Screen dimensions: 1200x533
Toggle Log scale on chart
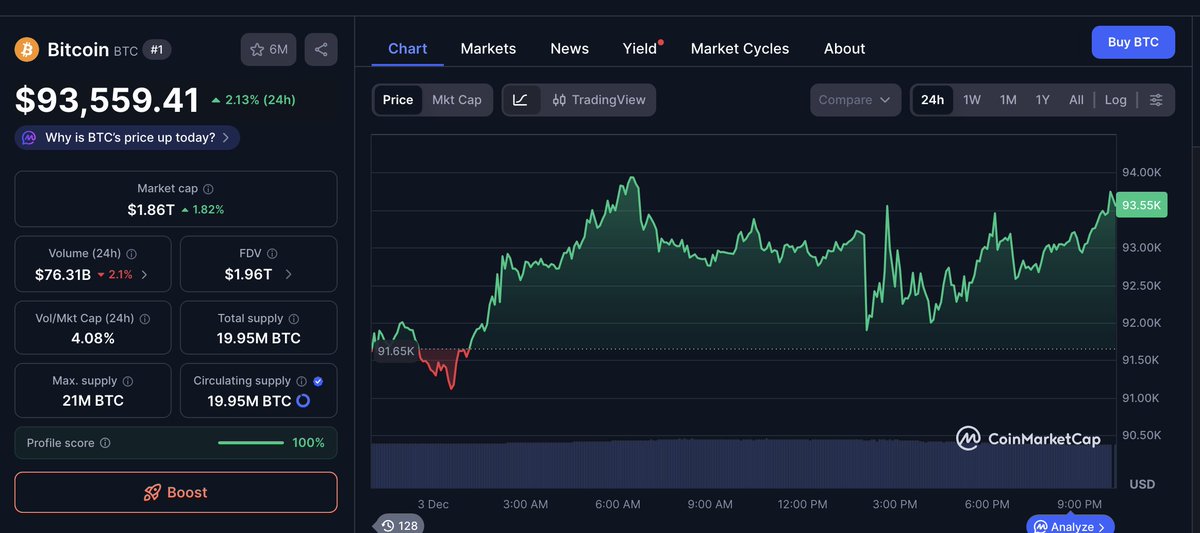[1116, 100]
